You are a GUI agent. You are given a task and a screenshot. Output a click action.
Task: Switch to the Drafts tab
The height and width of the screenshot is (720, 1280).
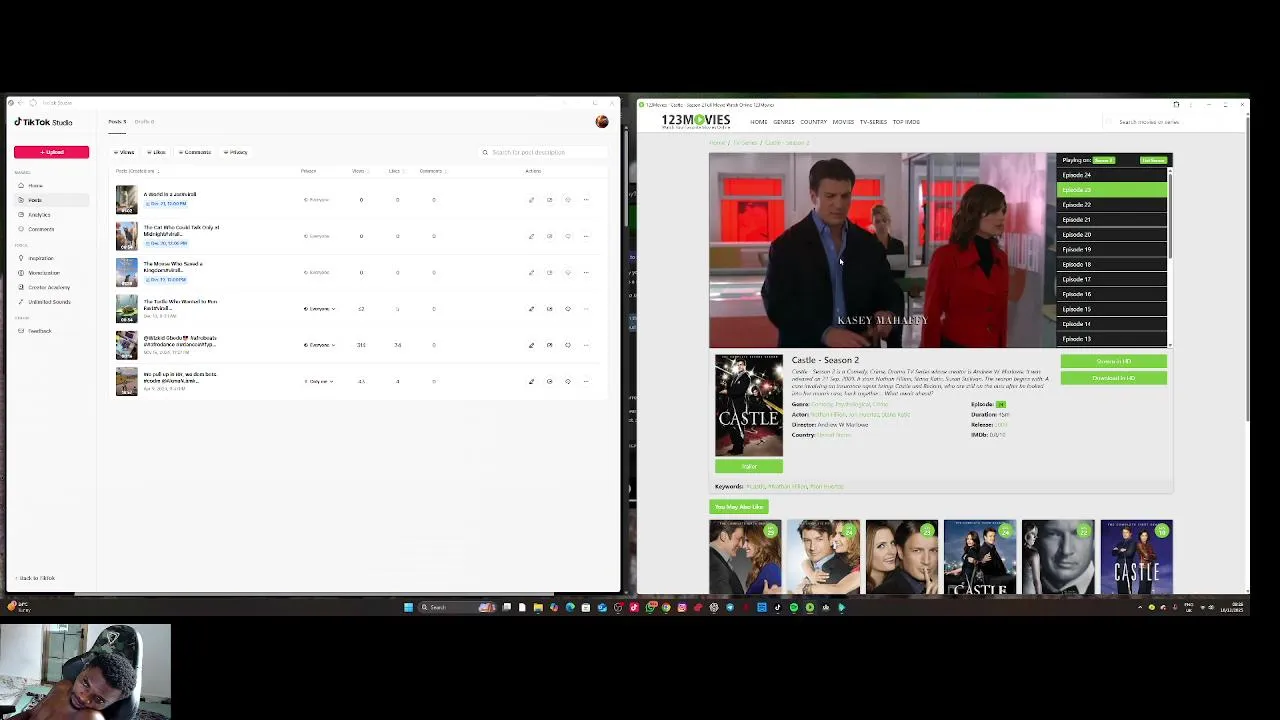click(x=144, y=122)
